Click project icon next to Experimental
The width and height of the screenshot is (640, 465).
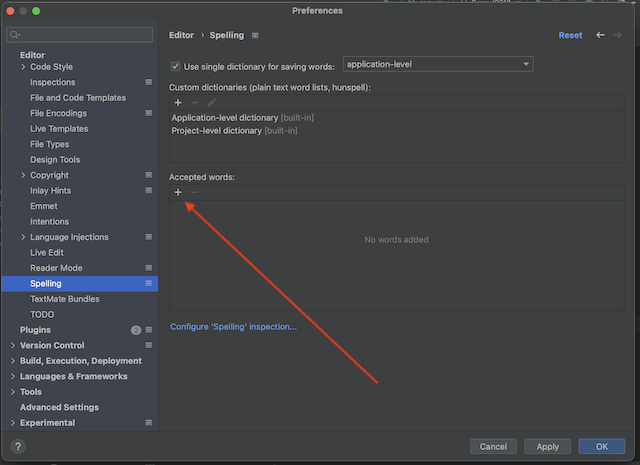(x=149, y=423)
